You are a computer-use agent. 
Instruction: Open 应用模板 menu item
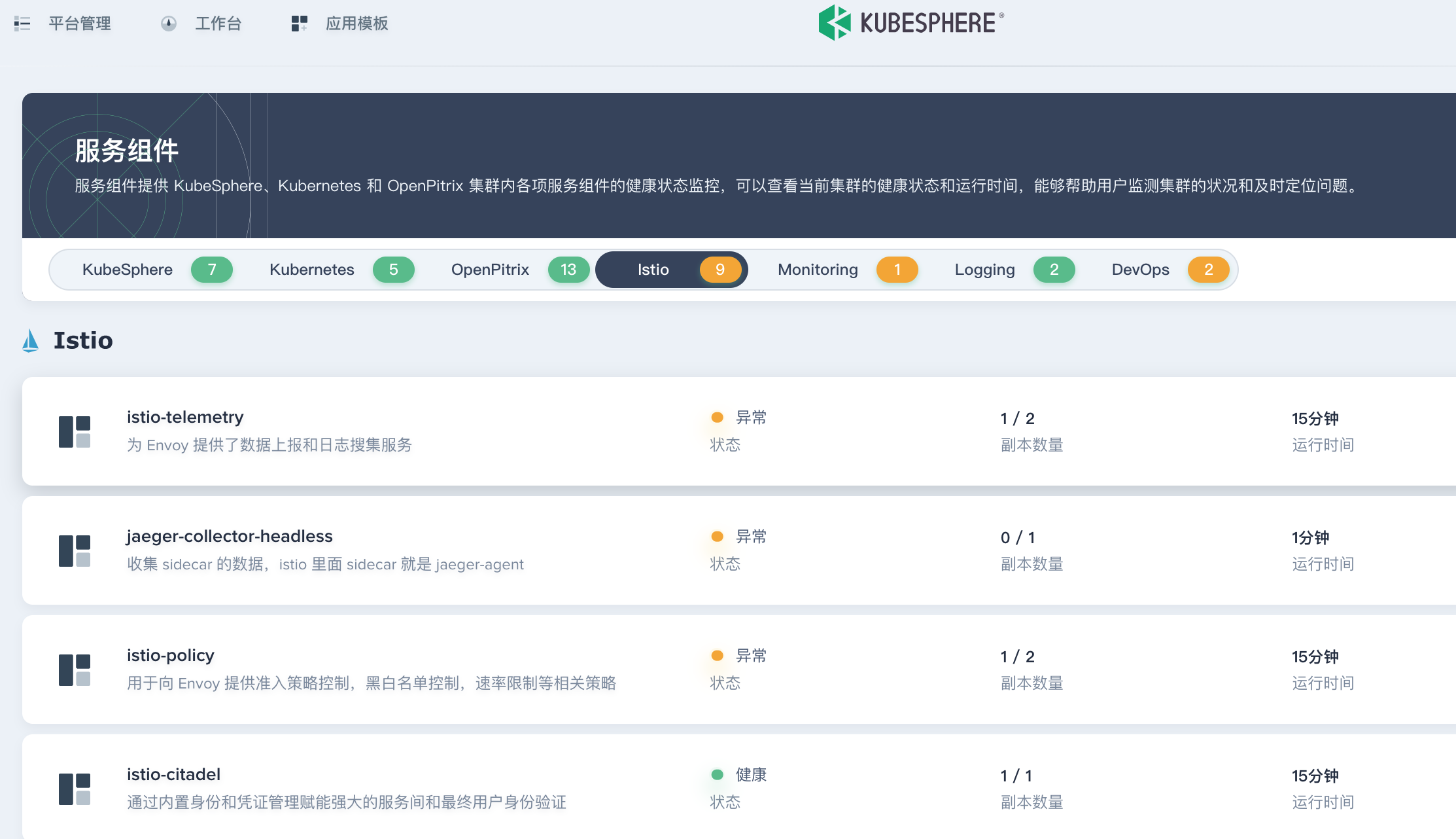(x=357, y=24)
